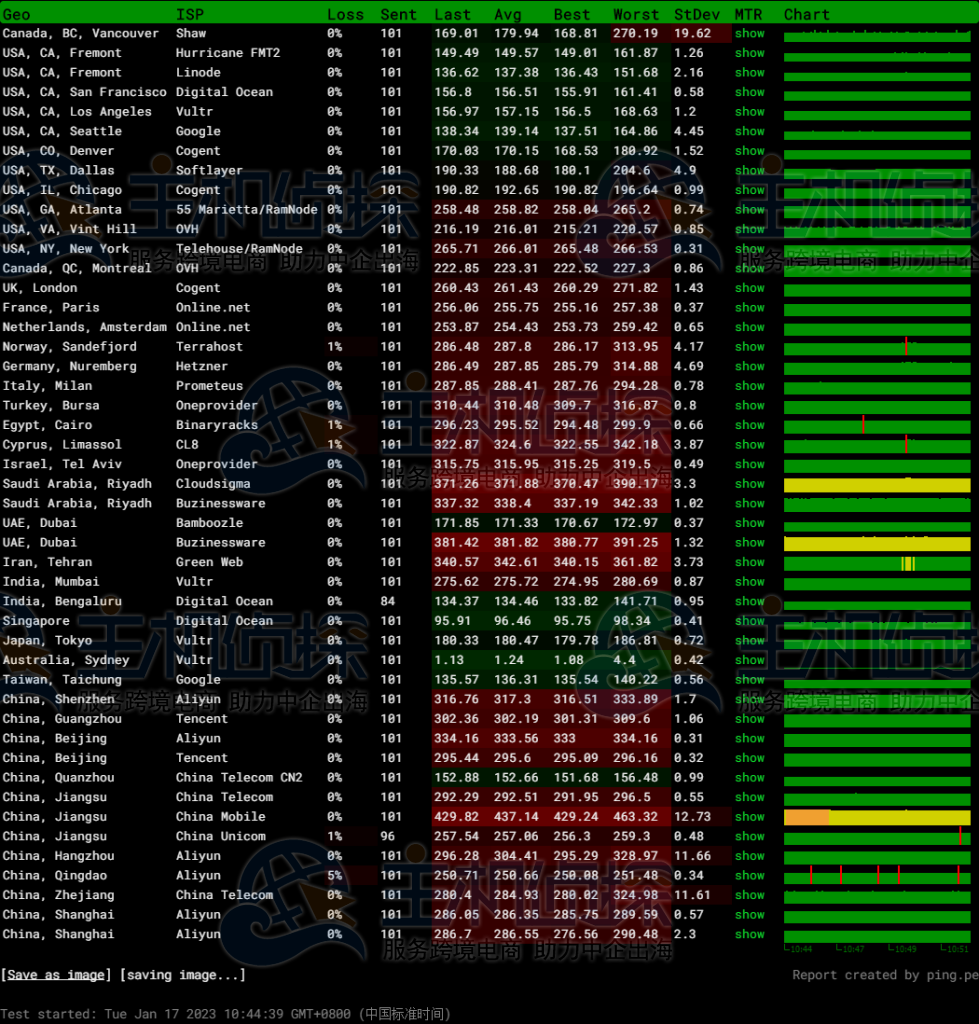Click the 5% loss value for Qingdao

point(334,876)
